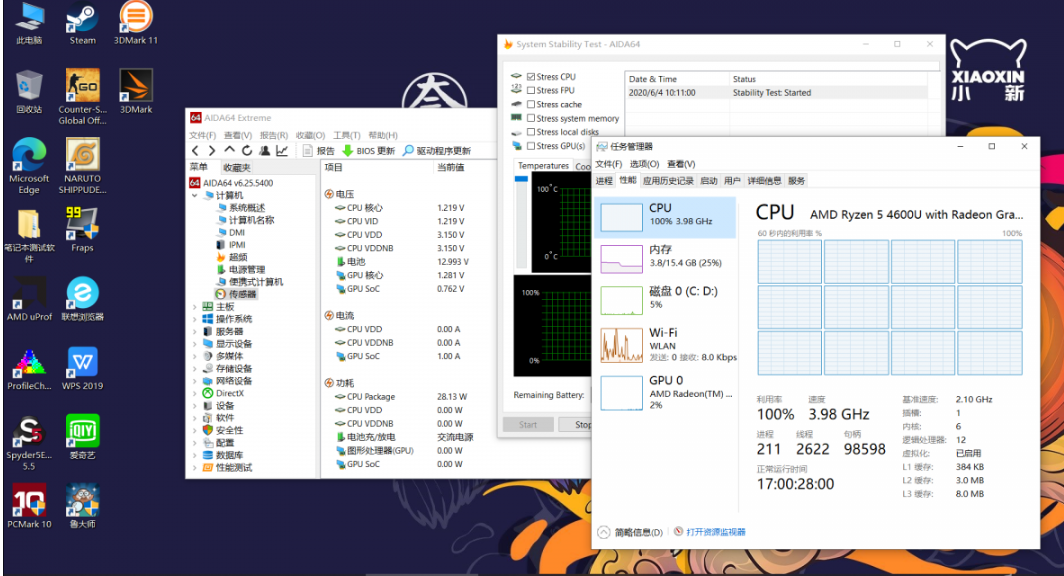
Task: Open 选项(O) menu in Task Manager
Action: click(644, 164)
